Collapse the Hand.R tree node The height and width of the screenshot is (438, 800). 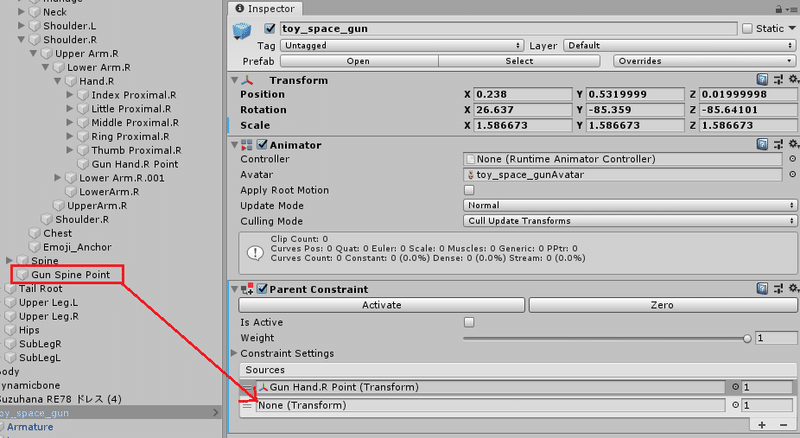[x=57, y=81]
